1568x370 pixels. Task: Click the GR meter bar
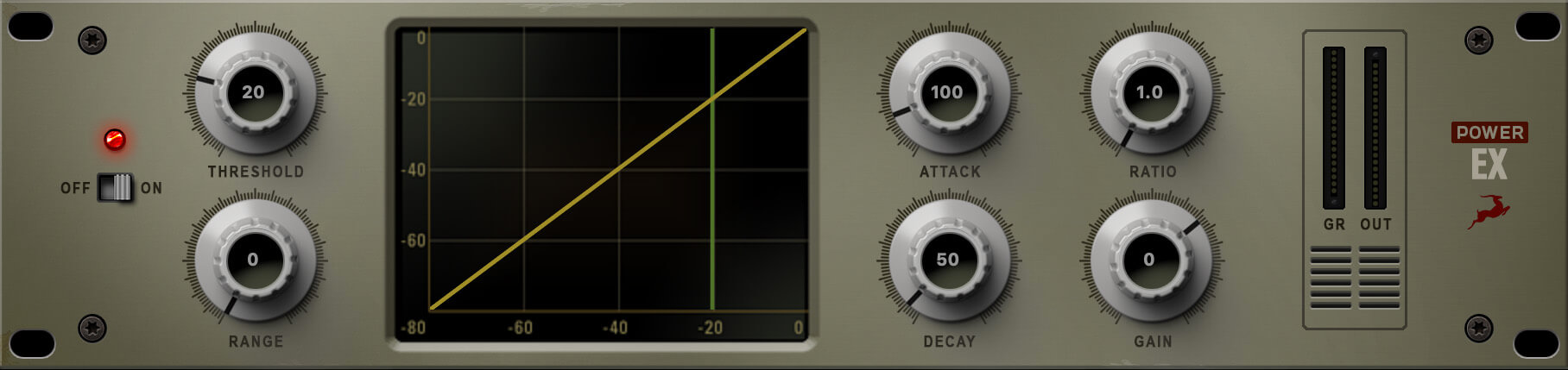pos(1334,127)
